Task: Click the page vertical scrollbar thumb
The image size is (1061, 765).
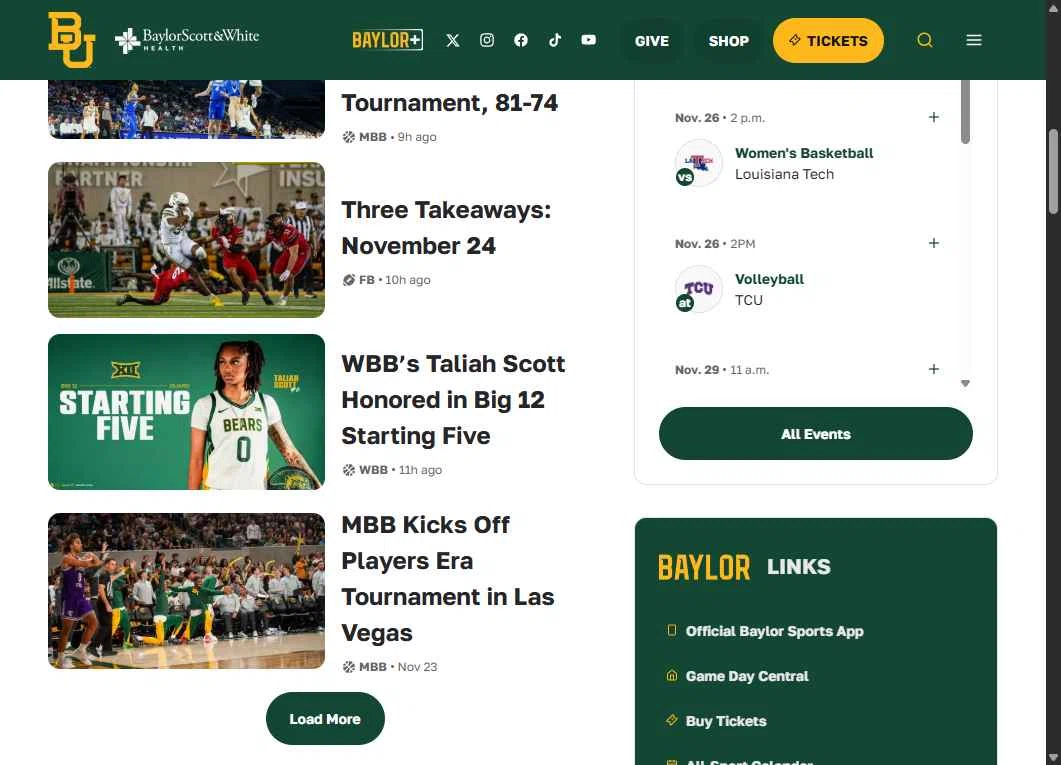Action: [1053, 172]
